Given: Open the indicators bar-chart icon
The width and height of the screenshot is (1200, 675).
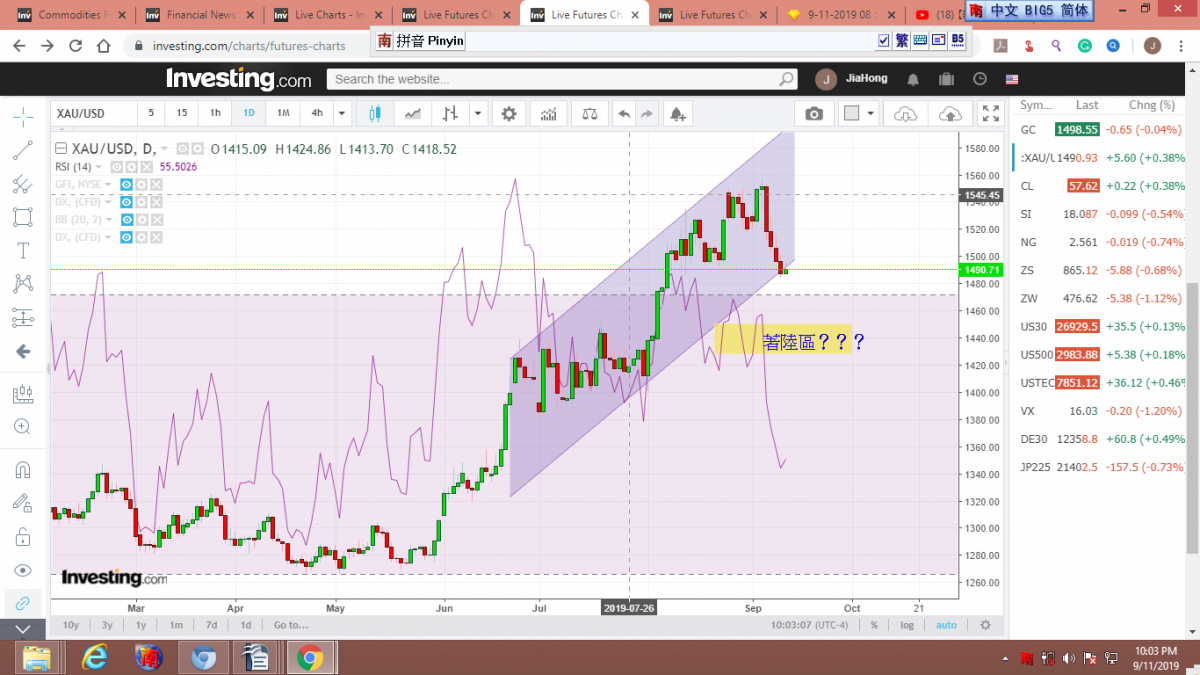Looking at the screenshot, I should (548, 114).
